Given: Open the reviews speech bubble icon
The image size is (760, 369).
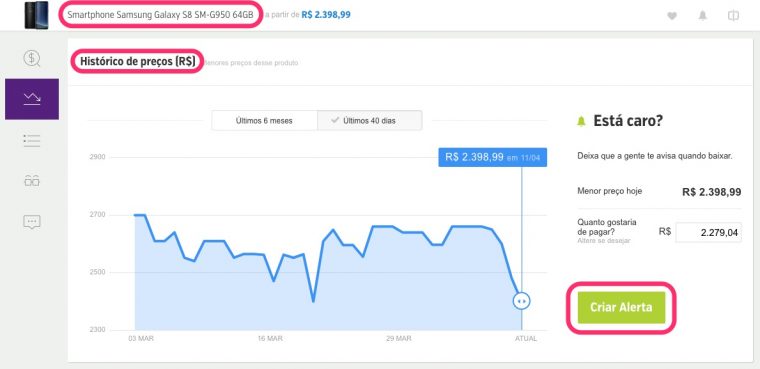Looking at the screenshot, I should [x=32, y=222].
